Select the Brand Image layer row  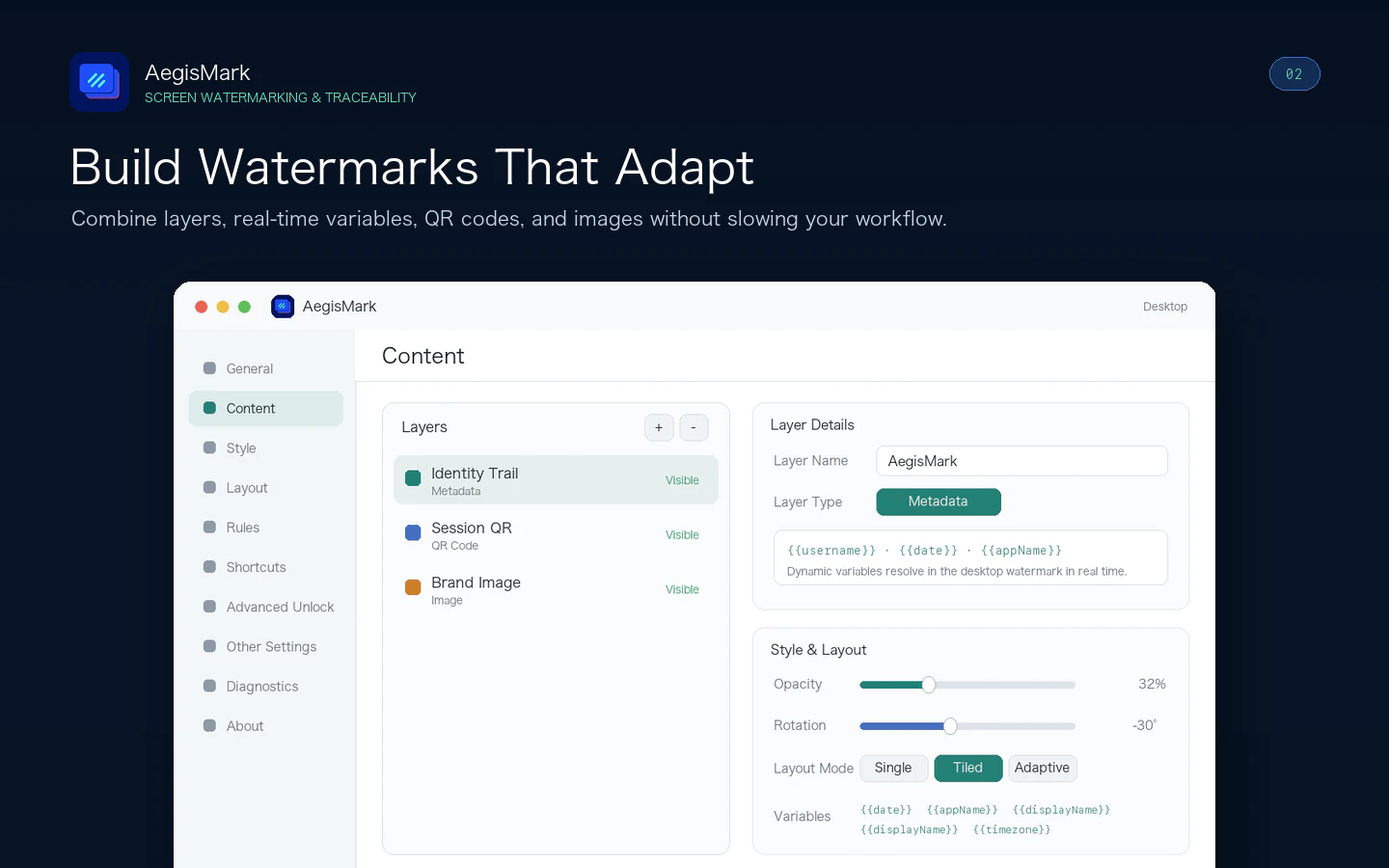(x=556, y=589)
